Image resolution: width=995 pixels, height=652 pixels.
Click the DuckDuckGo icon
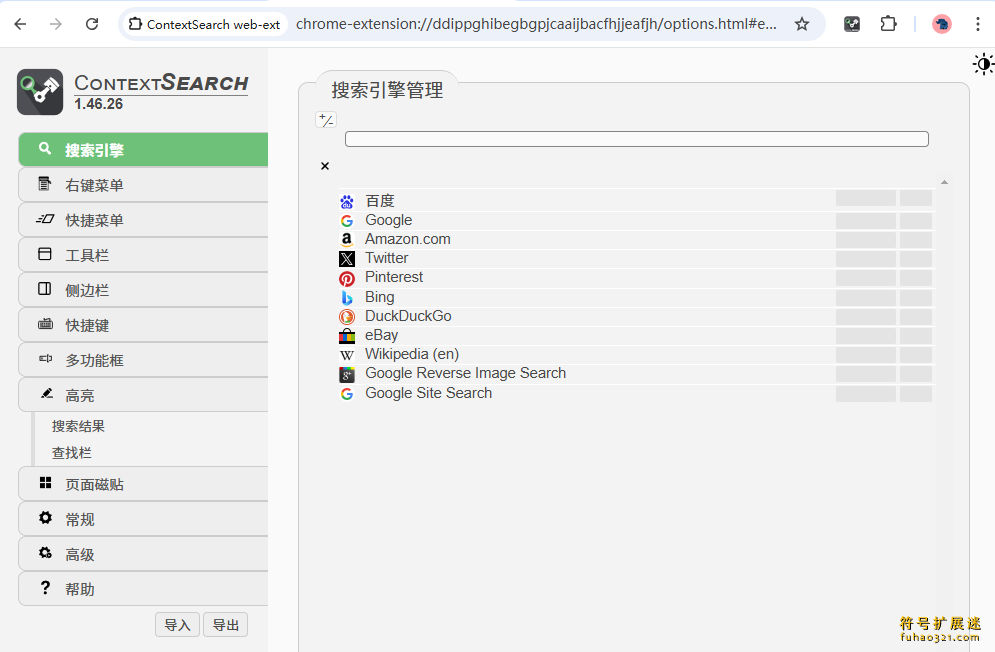coord(346,316)
